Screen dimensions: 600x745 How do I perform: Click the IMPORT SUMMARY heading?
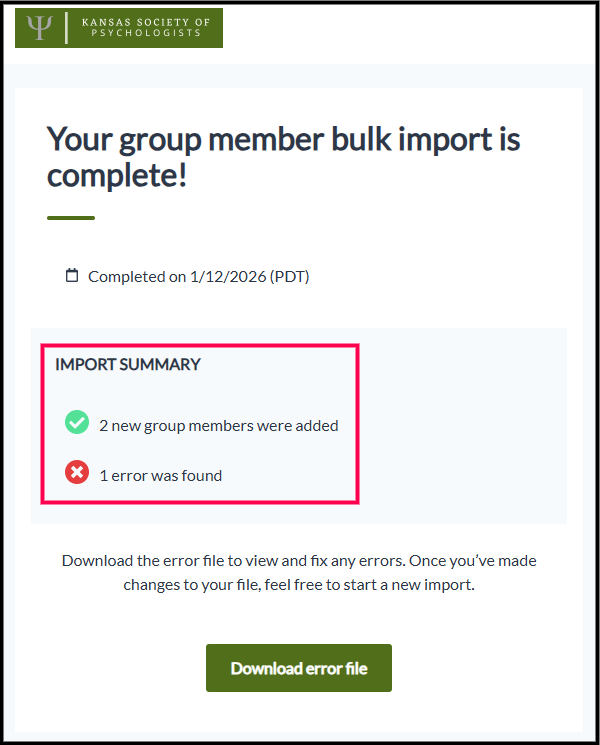coord(128,364)
